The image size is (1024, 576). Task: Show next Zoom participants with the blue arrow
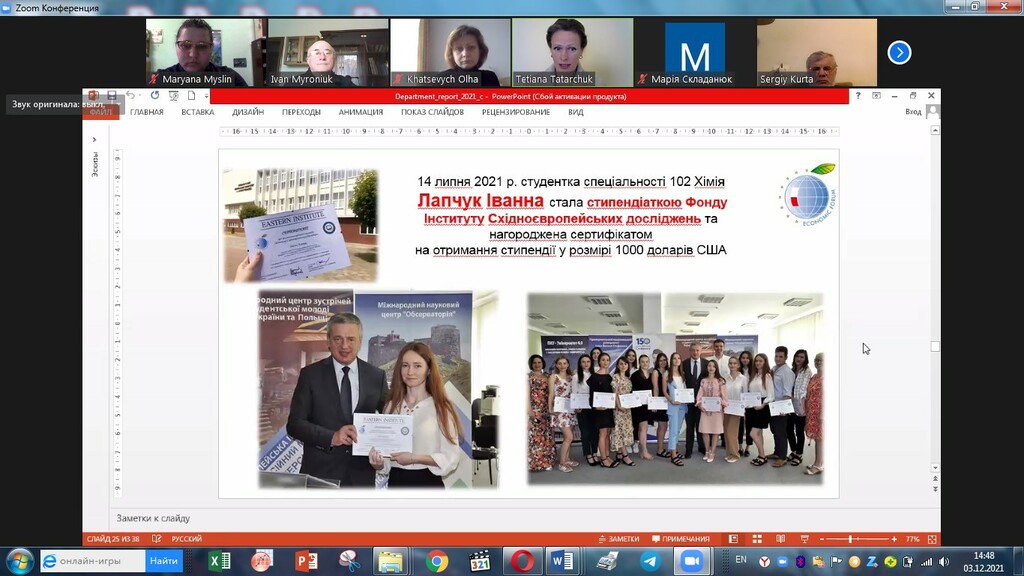(899, 52)
